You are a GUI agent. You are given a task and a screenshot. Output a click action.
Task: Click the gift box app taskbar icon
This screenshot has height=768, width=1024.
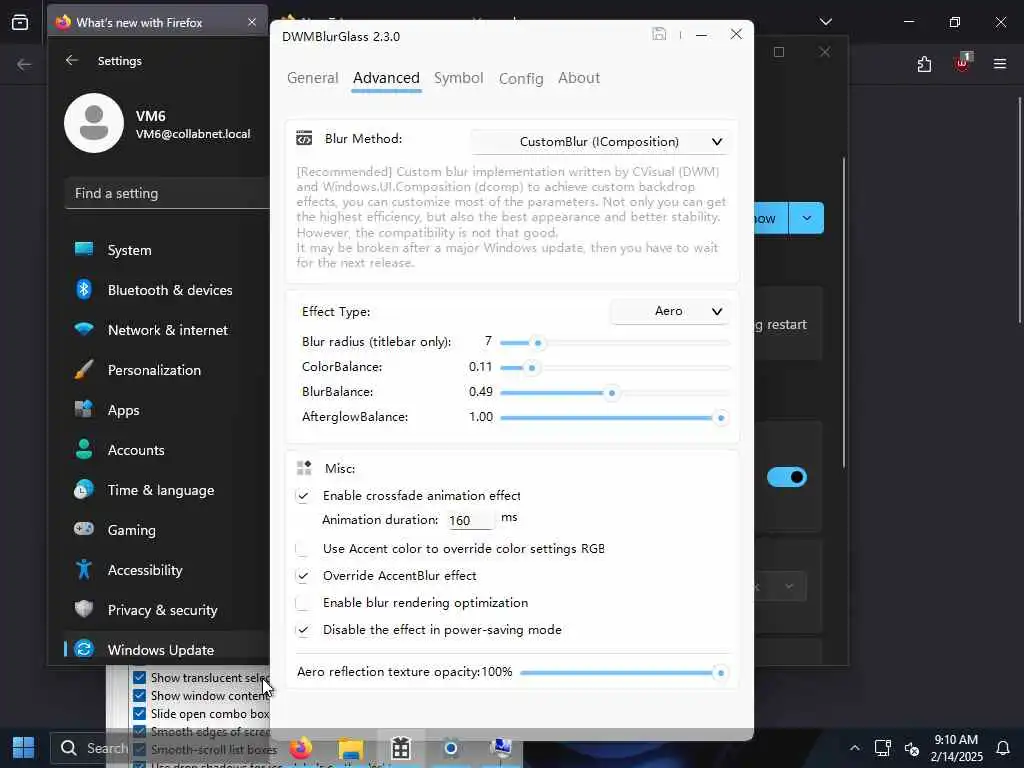click(x=400, y=748)
